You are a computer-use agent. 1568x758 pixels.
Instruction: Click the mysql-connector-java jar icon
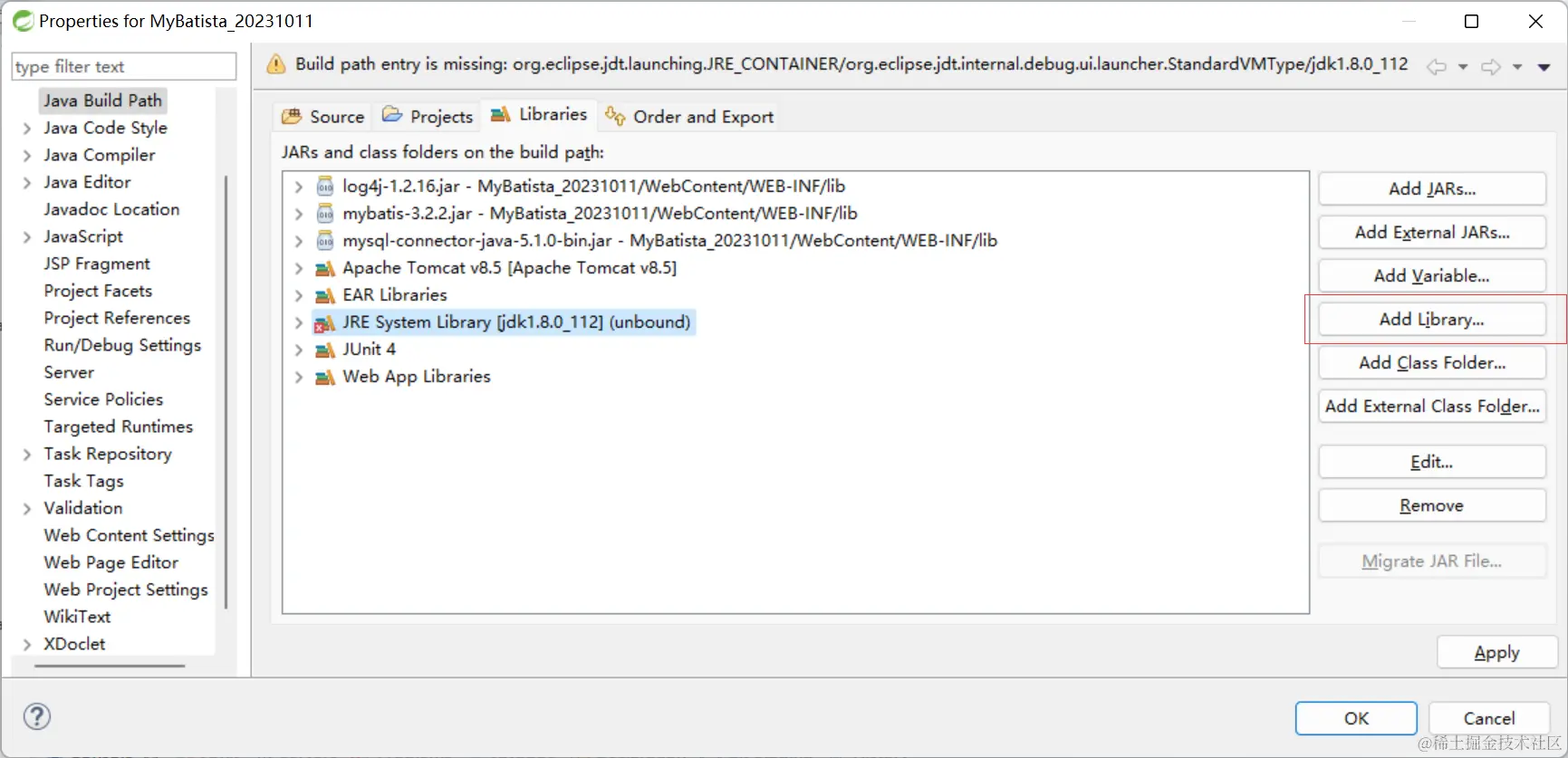point(325,241)
